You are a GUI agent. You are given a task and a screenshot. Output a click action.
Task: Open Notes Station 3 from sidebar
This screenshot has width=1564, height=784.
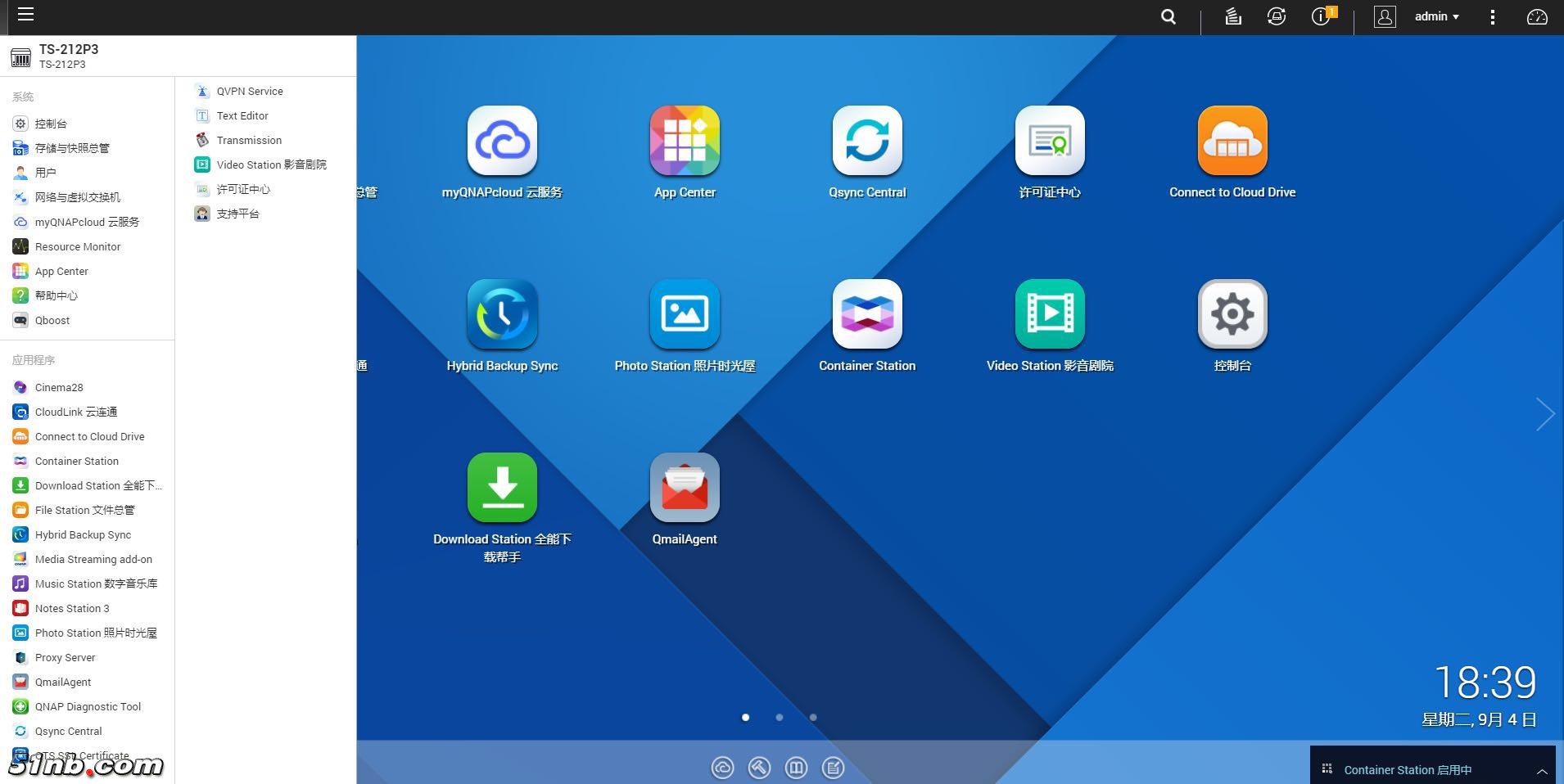pos(72,608)
